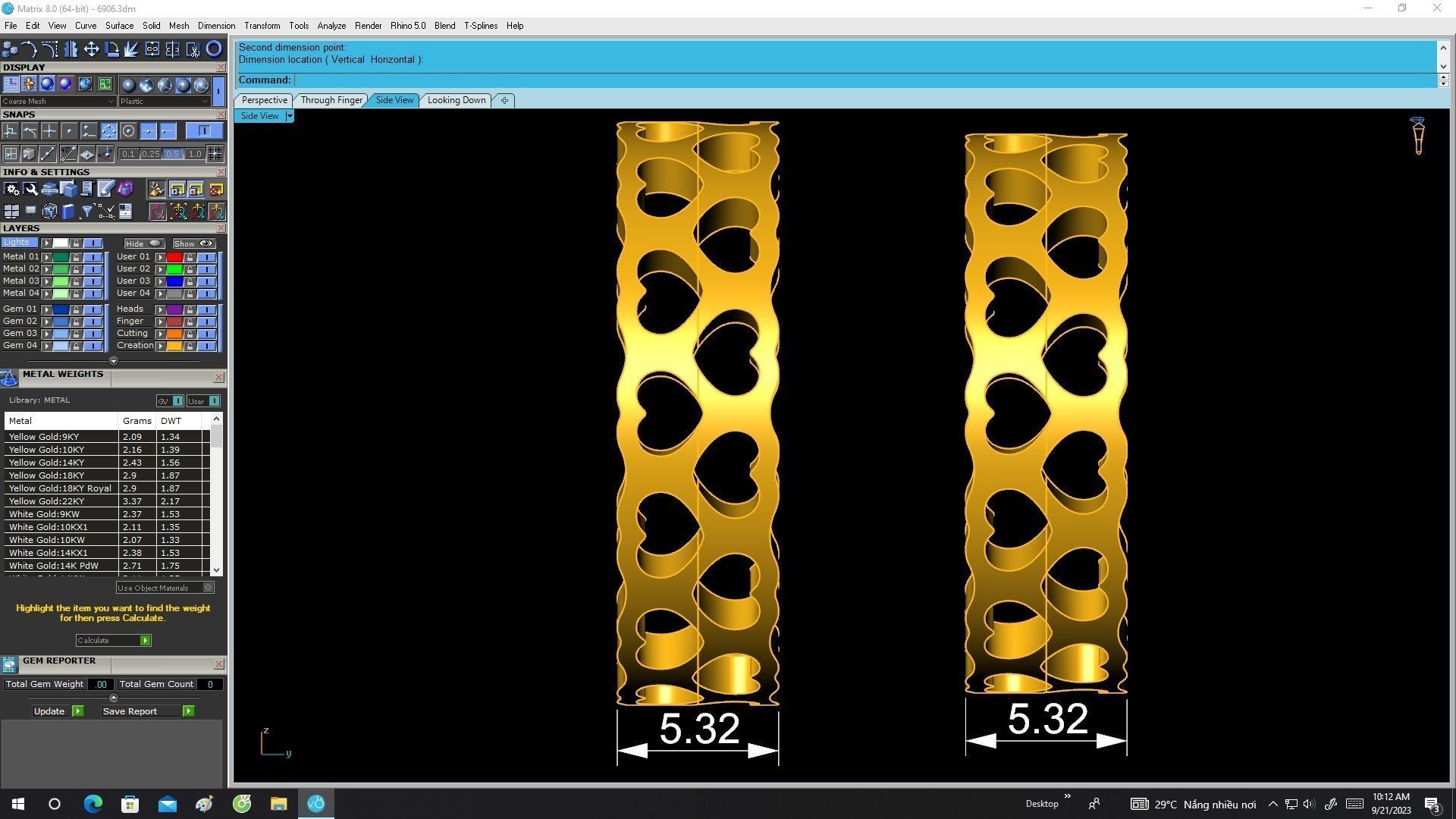The height and width of the screenshot is (819, 1456).
Task: Expand the Side View viewport dropdown arrow
Action: coord(290,116)
